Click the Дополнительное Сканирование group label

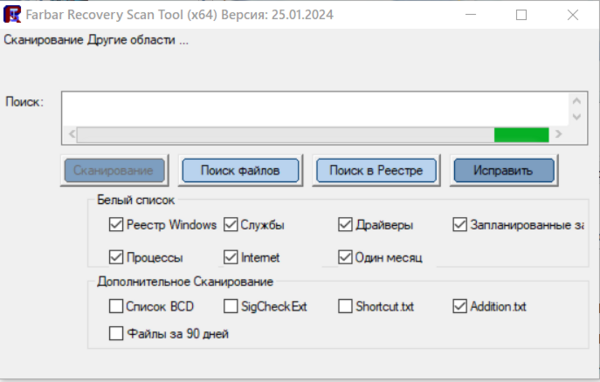click(x=185, y=282)
